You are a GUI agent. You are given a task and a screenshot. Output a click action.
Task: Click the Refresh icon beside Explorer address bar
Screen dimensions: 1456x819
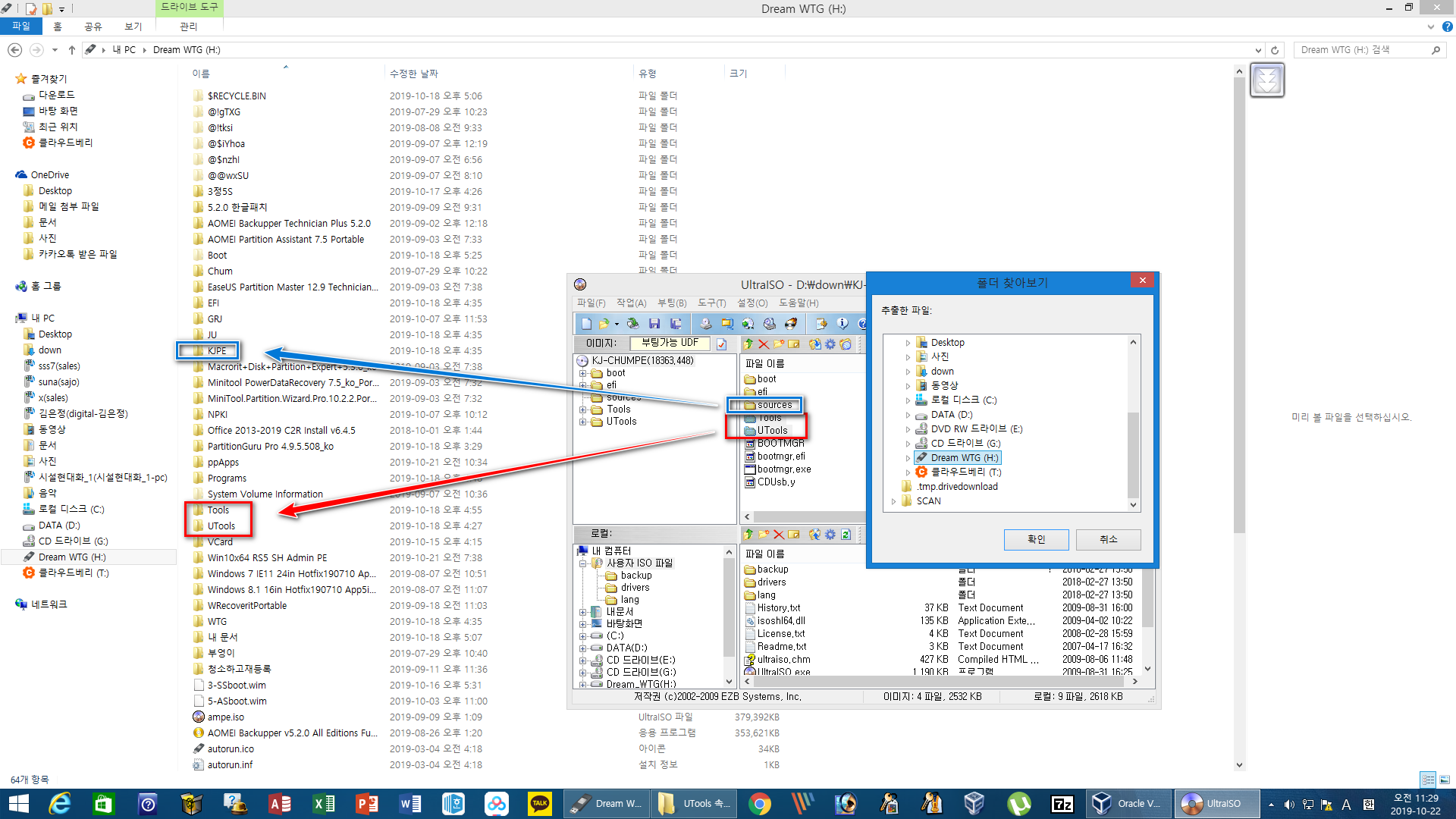point(1276,50)
